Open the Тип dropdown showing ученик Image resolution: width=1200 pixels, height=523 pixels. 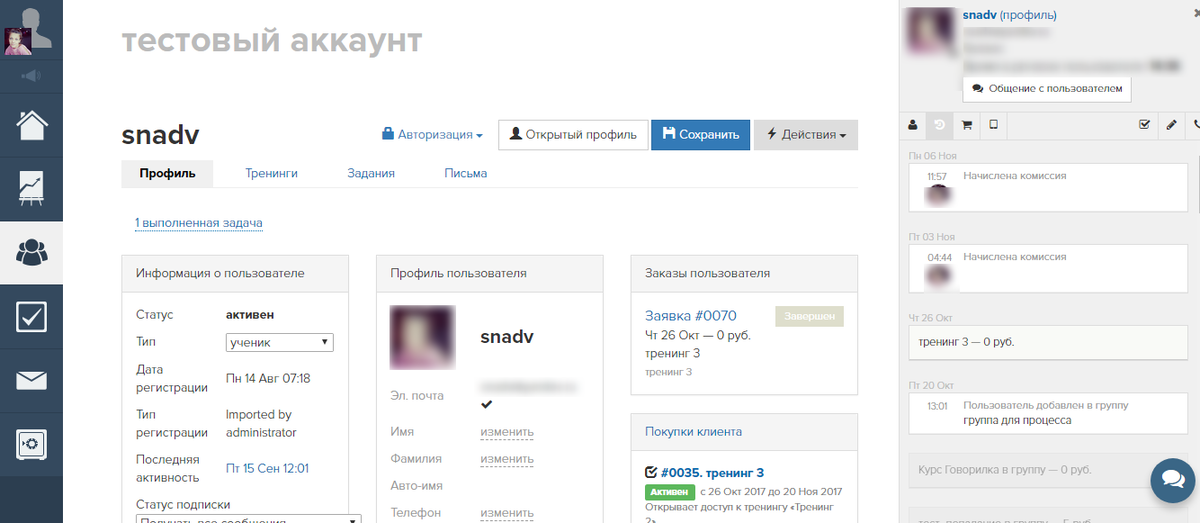tap(280, 343)
